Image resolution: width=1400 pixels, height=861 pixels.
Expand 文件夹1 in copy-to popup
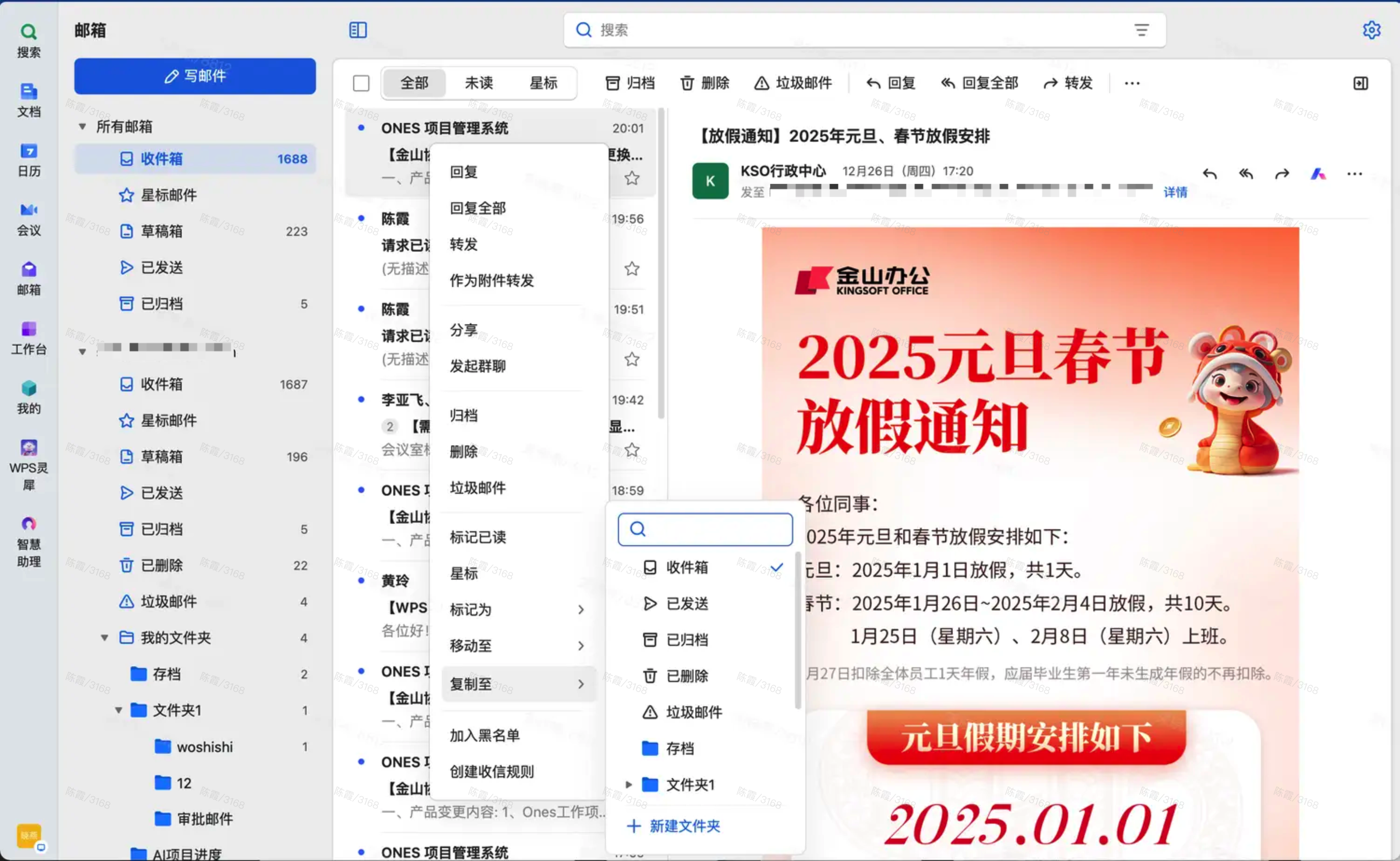[x=629, y=784]
